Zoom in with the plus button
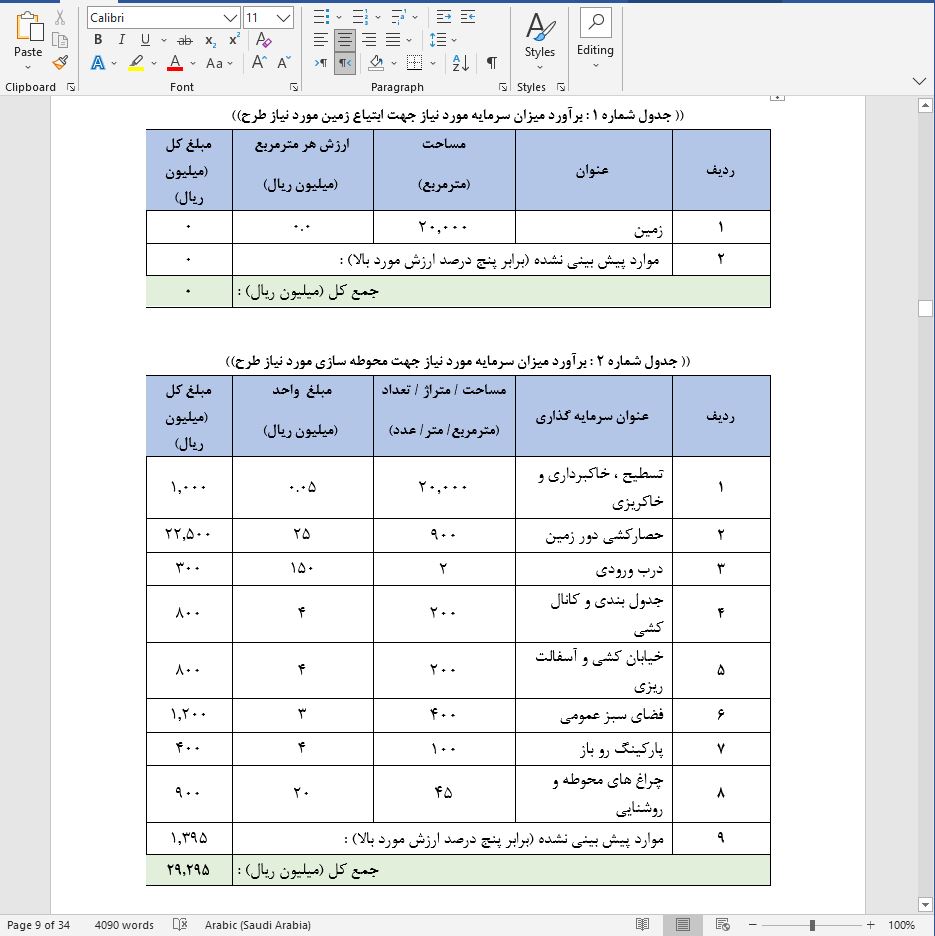 [x=871, y=925]
